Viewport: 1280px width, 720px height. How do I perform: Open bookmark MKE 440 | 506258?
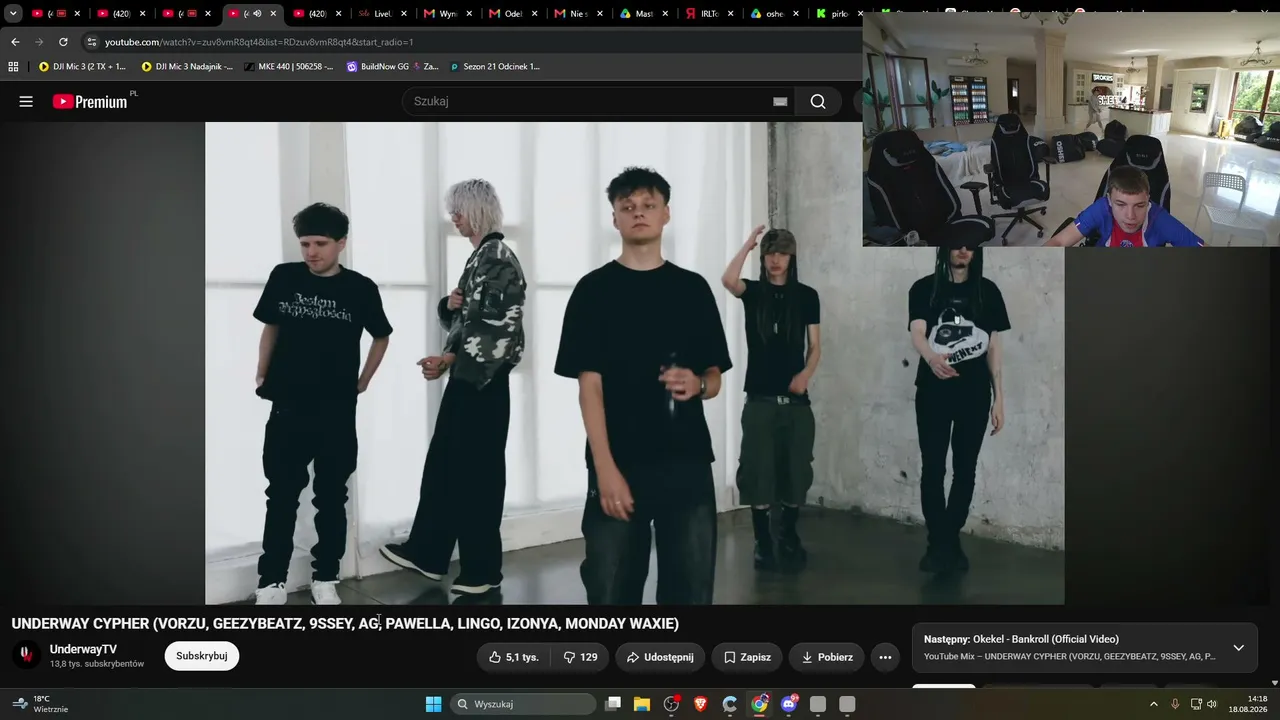pos(289,67)
